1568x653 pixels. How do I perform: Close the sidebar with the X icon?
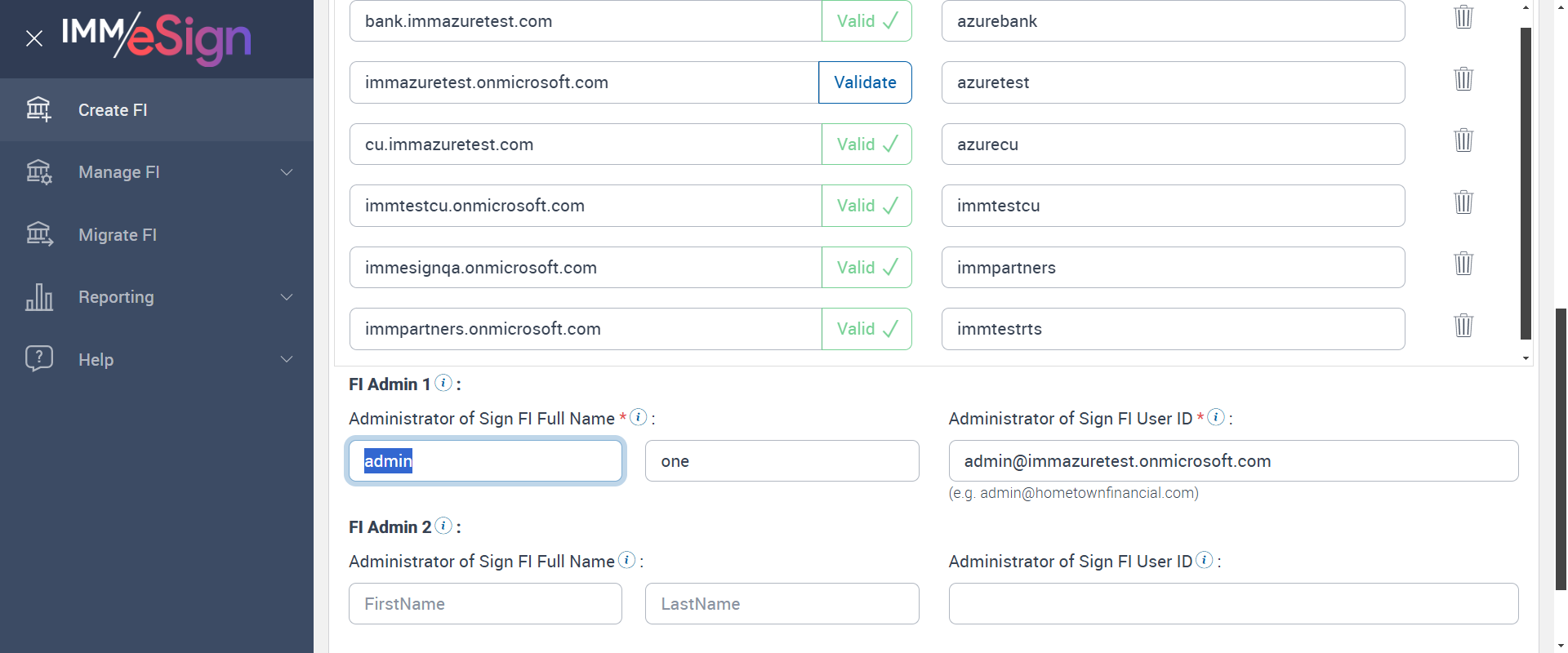click(x=34, y=38)
